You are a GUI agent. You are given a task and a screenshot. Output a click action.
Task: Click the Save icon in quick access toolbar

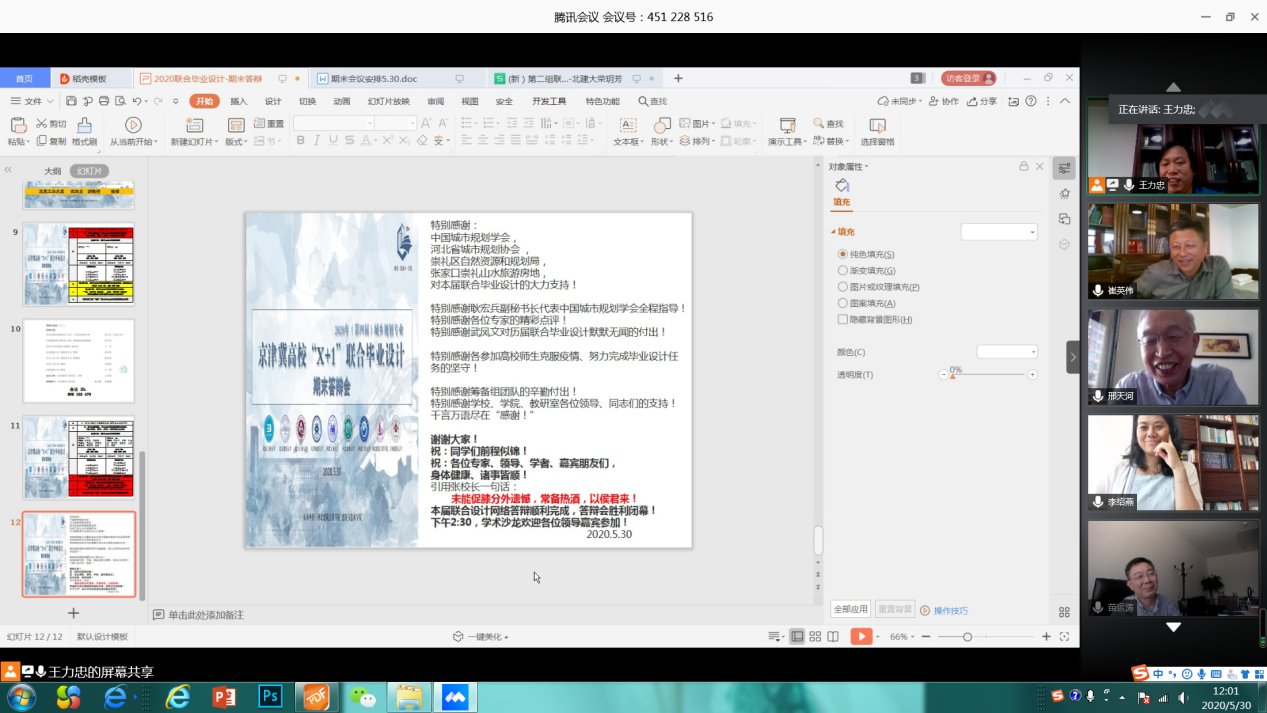(x=71, y=101)
